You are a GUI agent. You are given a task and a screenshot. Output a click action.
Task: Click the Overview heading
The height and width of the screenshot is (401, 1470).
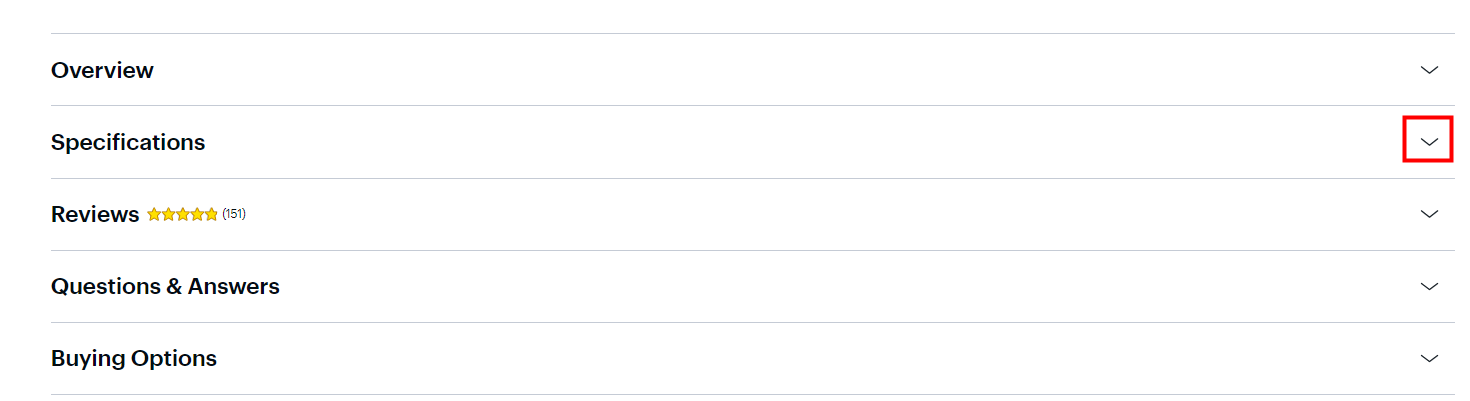click(102, 70)
